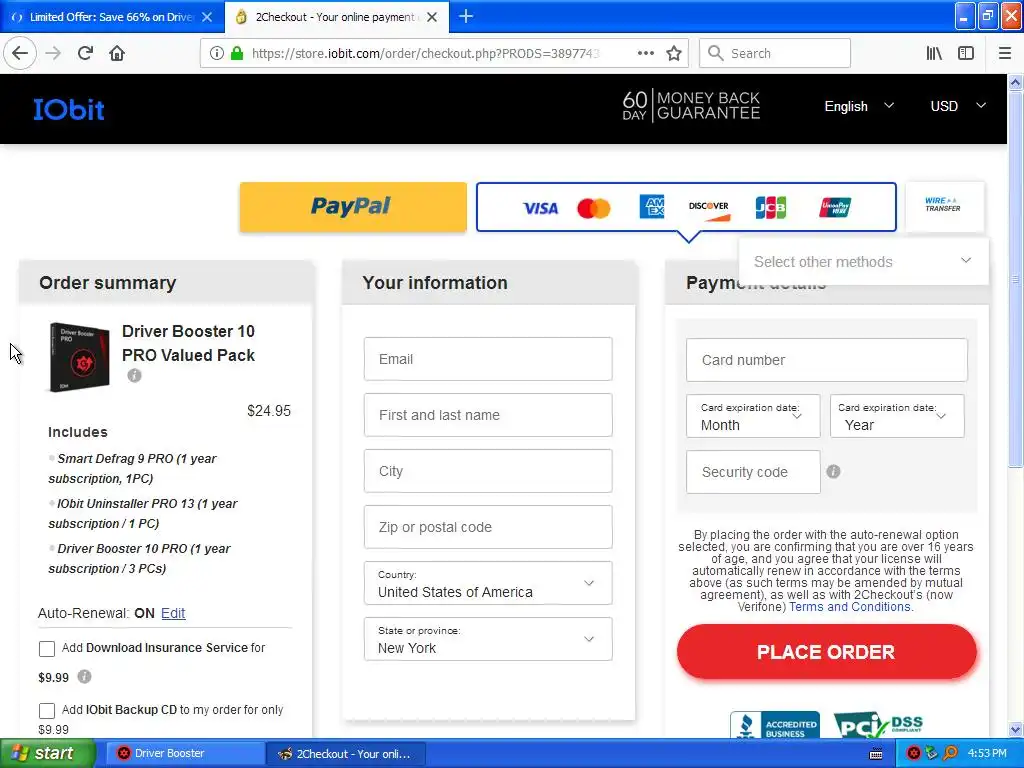
Task: Click the Card number field
Action: tap(827, 360)
